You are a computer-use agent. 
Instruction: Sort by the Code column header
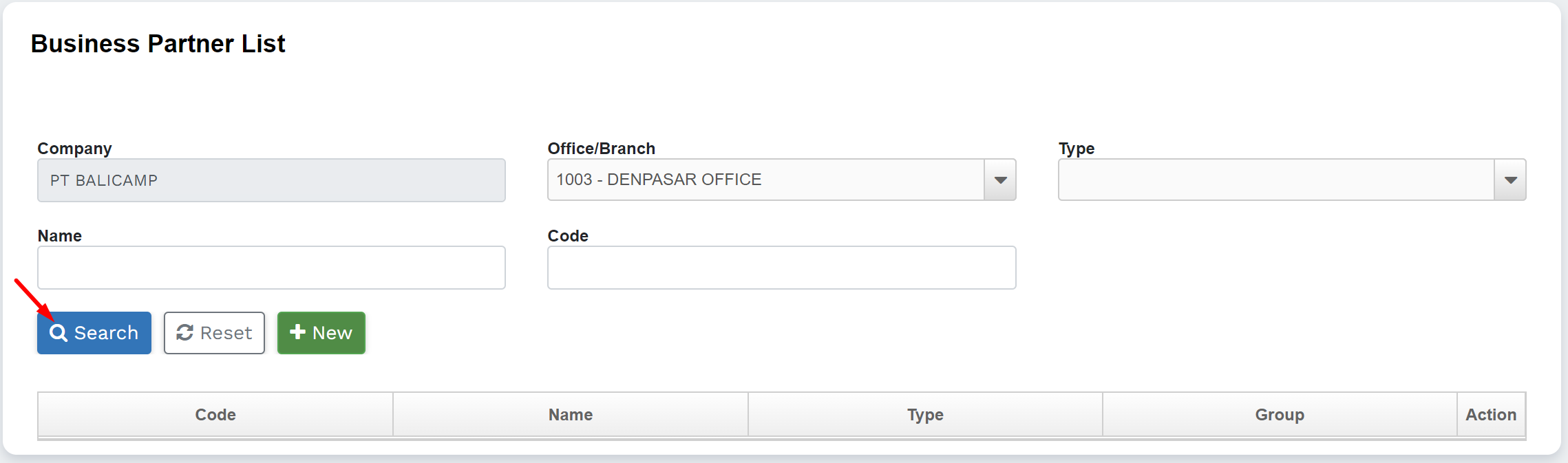click(x=215, y=415)
